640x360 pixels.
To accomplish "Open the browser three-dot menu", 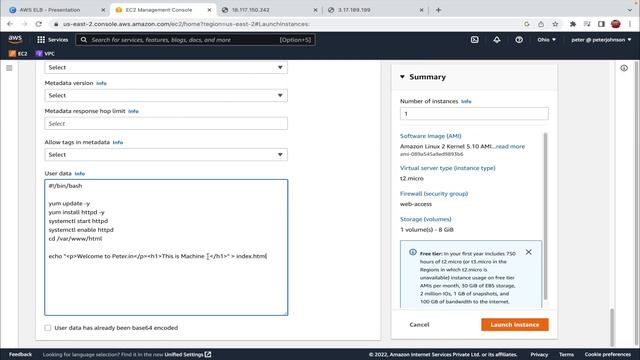I will tap(630, 24).
